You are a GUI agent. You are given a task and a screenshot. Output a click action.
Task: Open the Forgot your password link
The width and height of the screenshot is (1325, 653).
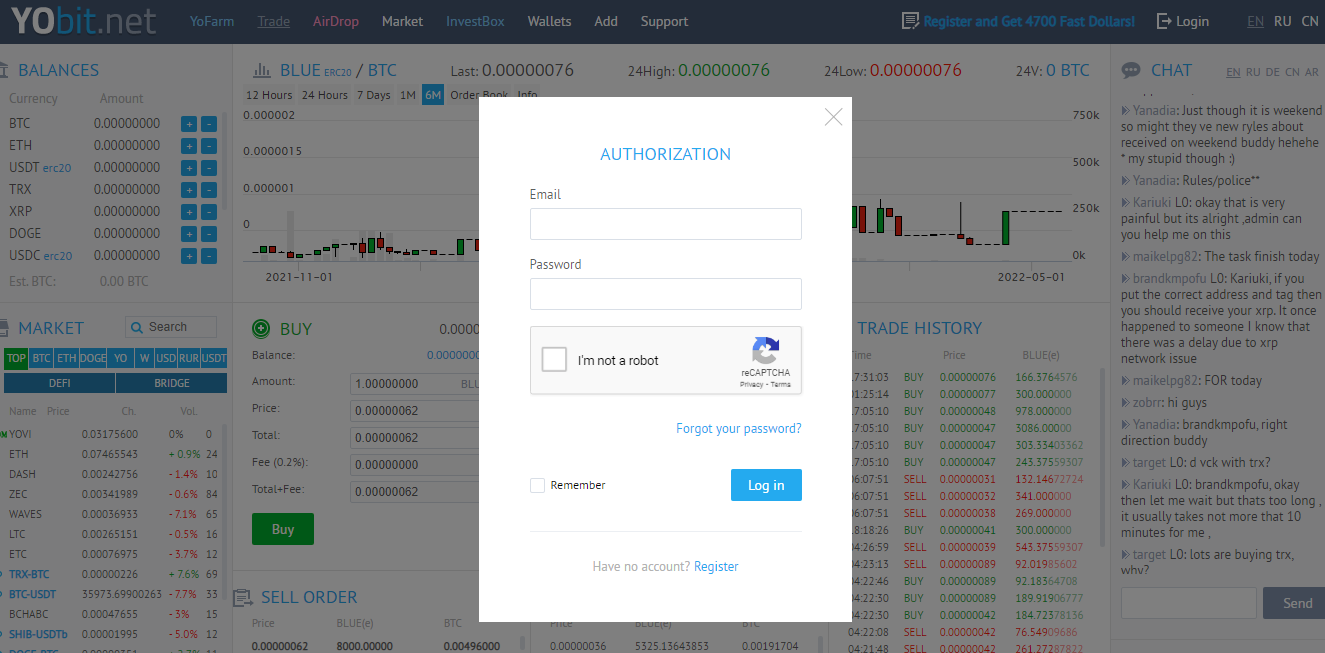739,428
